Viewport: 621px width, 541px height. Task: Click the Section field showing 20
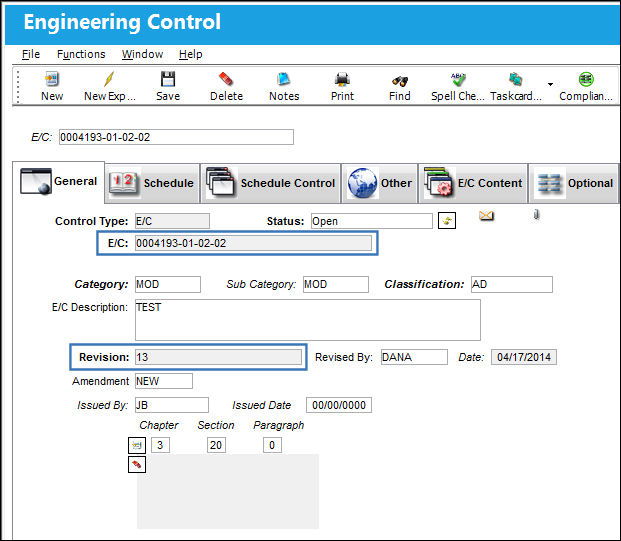coord(216,445)
